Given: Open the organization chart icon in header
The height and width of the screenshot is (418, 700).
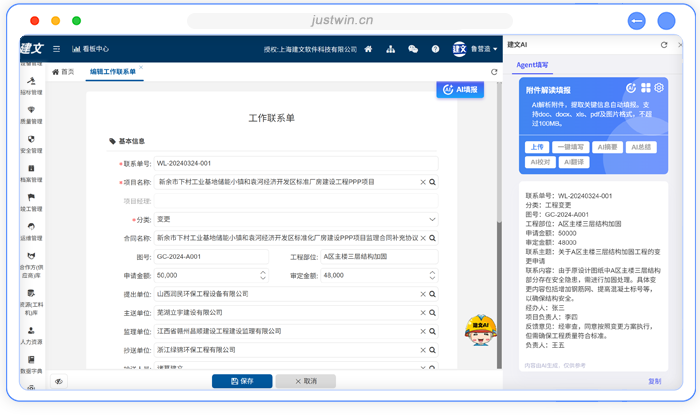Looking at the screenshot, I should coord(390,48).
